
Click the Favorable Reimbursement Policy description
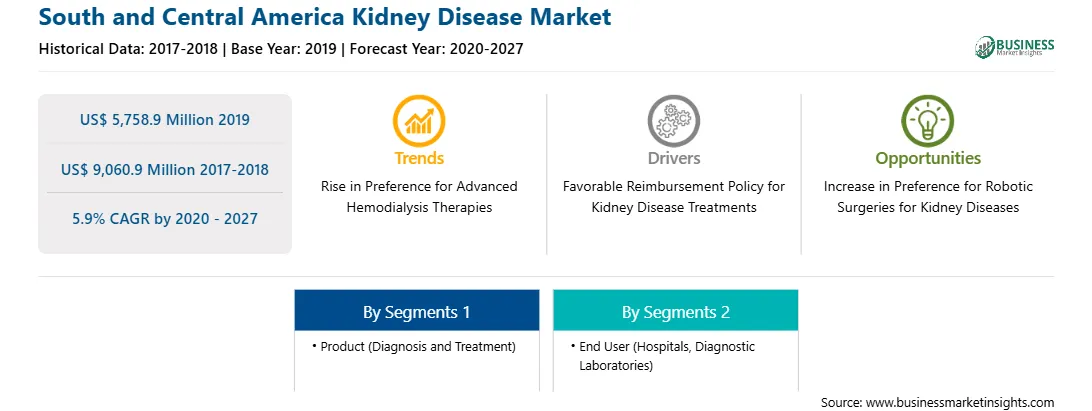coord(673,197)
